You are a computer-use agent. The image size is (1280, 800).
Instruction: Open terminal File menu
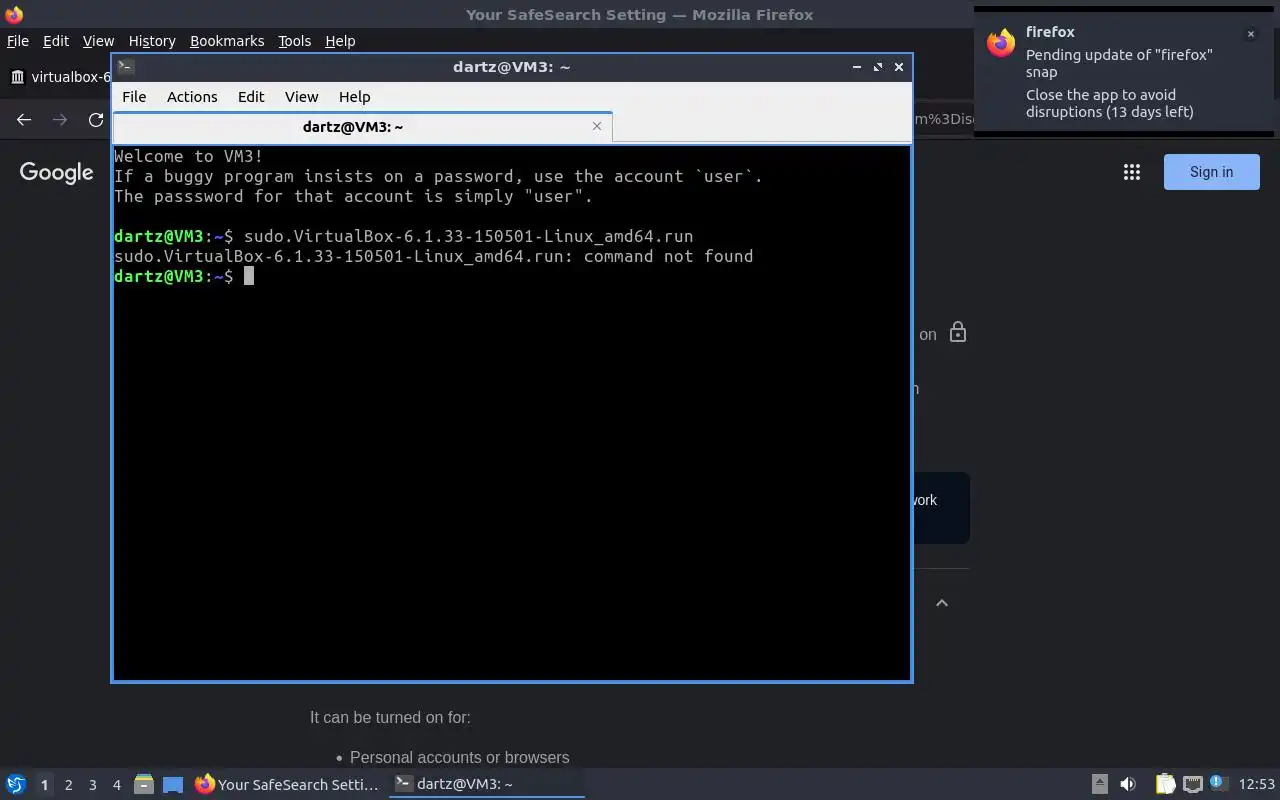(x=134, y=97)
